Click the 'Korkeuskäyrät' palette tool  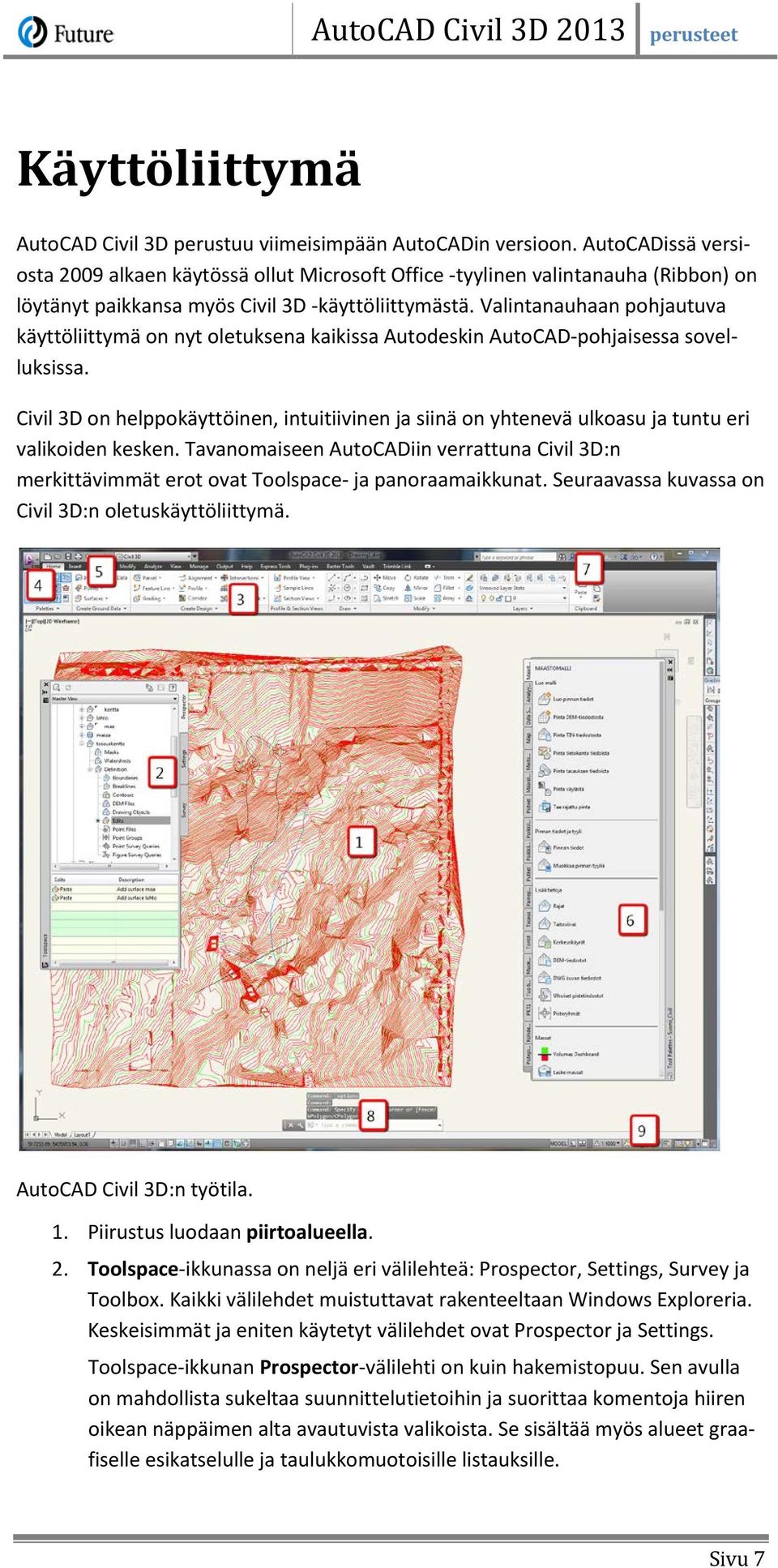tap(561, 941)
